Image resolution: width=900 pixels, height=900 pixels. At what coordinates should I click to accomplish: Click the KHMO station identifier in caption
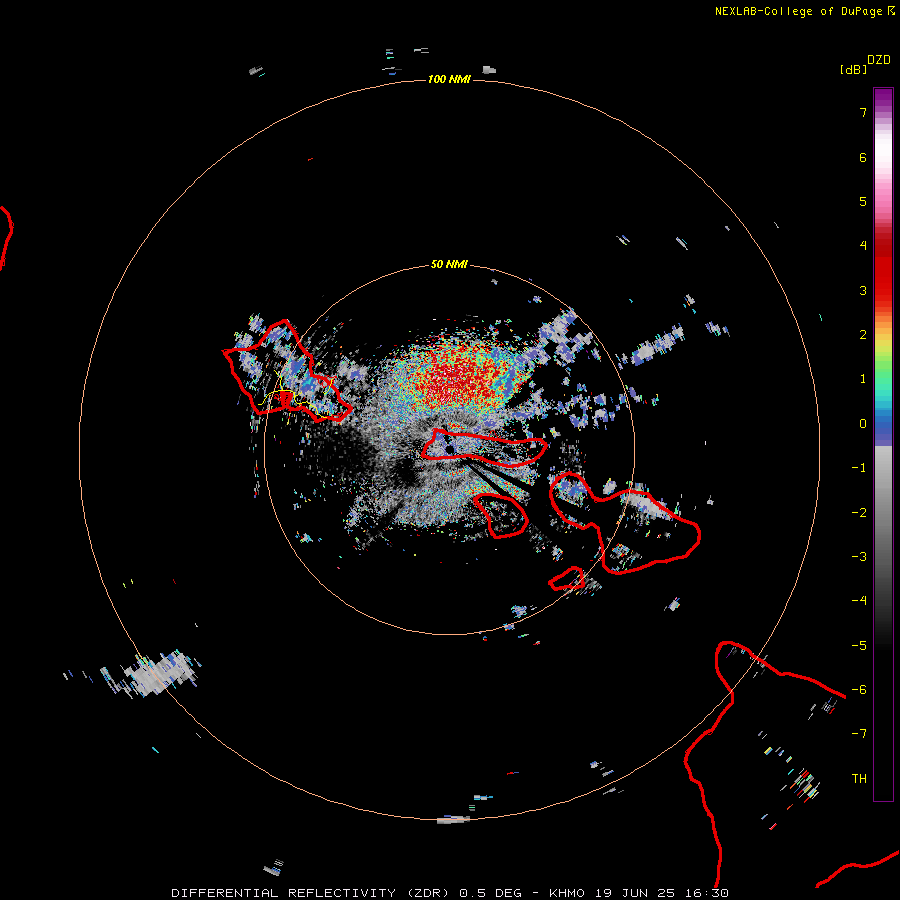pyautogui.click(x=567, y=893)
